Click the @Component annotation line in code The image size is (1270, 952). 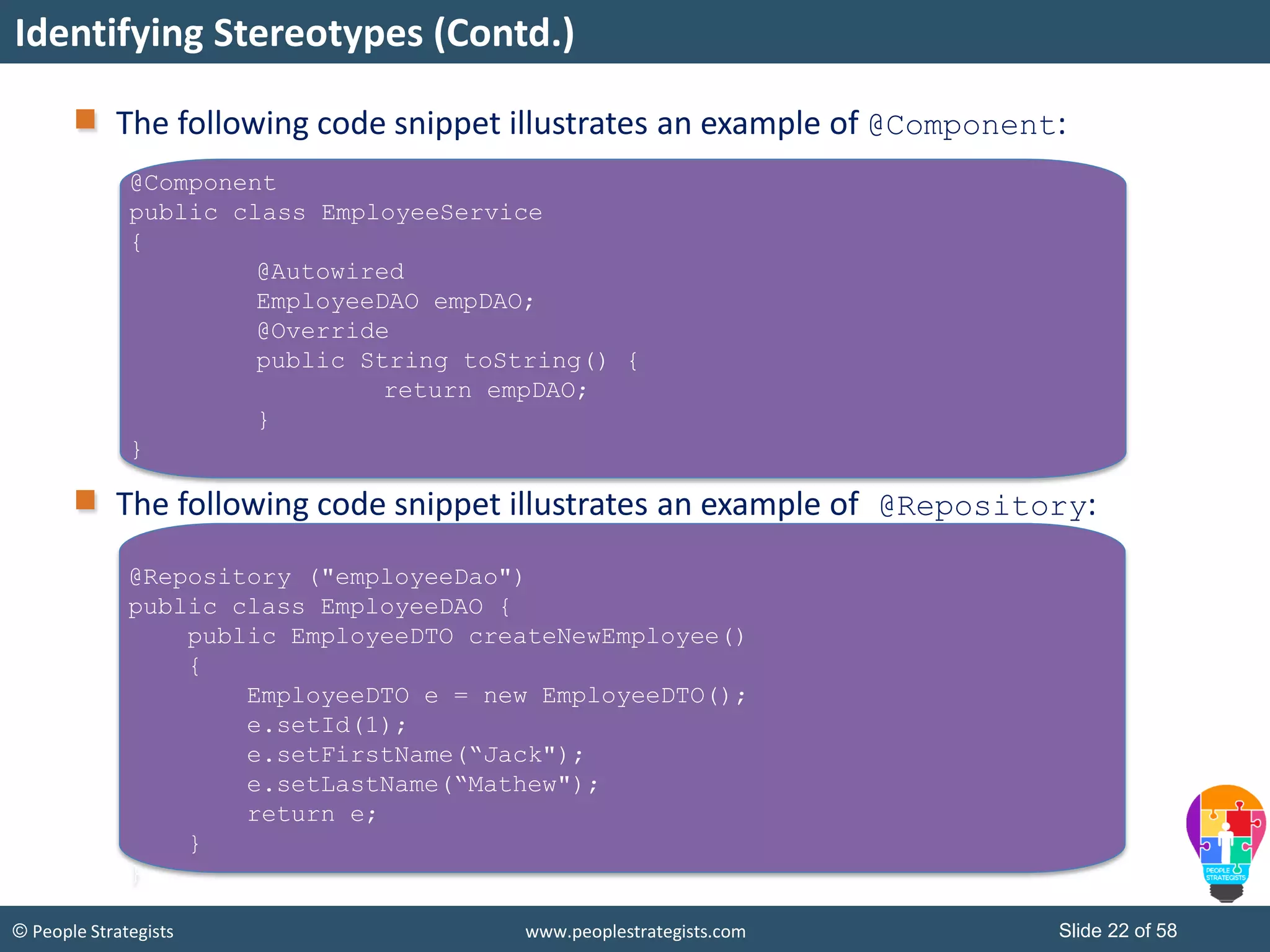[x=203, y=183]
